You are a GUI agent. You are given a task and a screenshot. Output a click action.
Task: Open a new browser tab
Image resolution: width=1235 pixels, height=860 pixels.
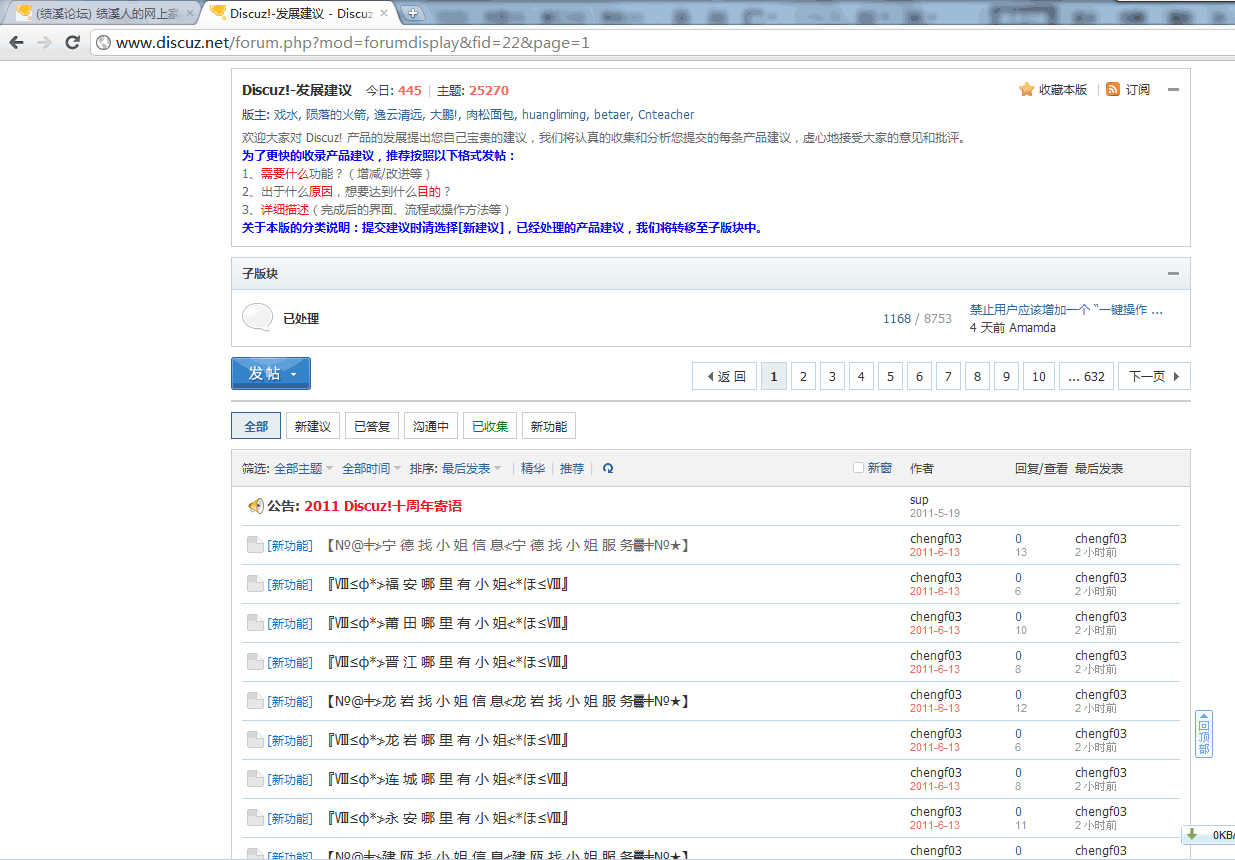(x=413, y=13)
